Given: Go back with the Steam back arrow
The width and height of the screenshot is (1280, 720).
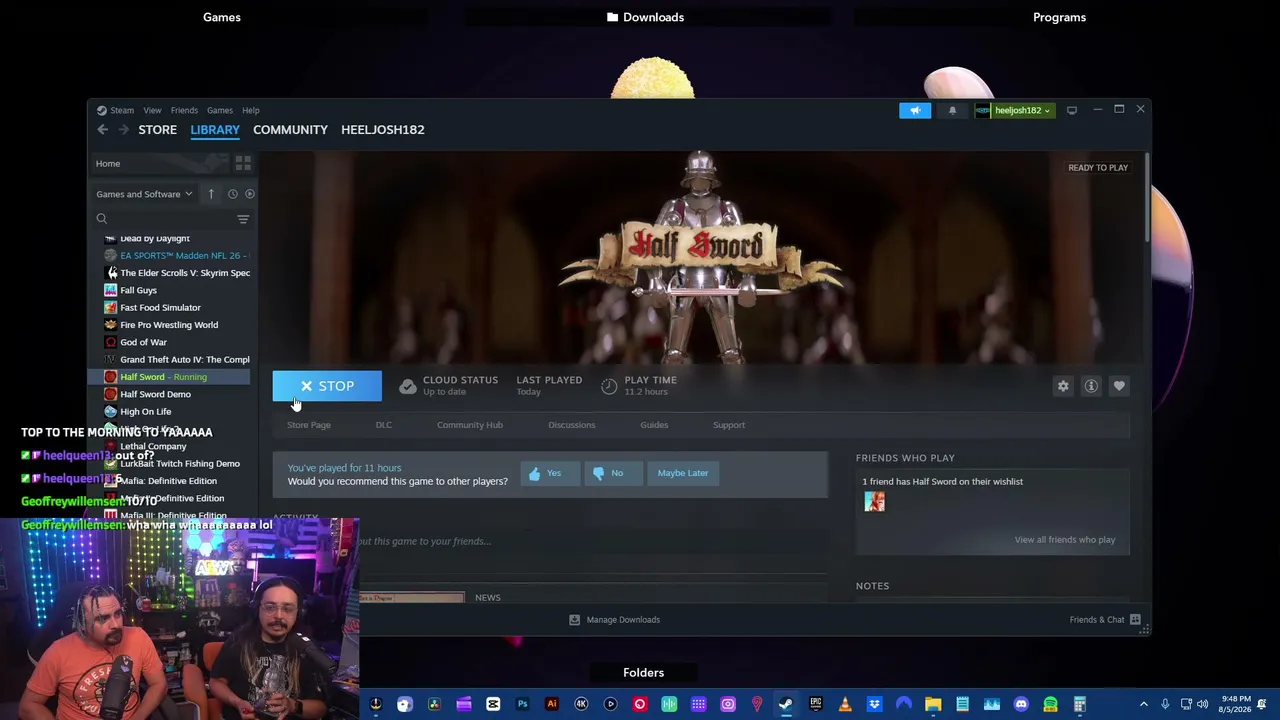Looking at the screenshot, I should click(102, 130).
